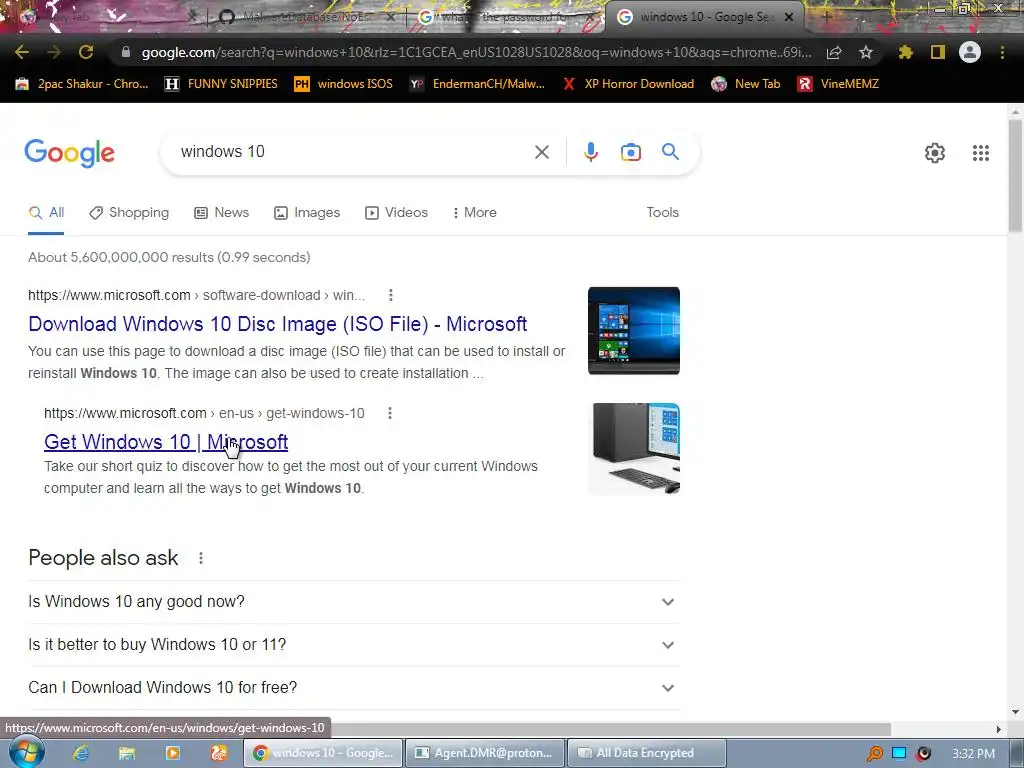Click the share page icon in address bar

click(833, 52)
